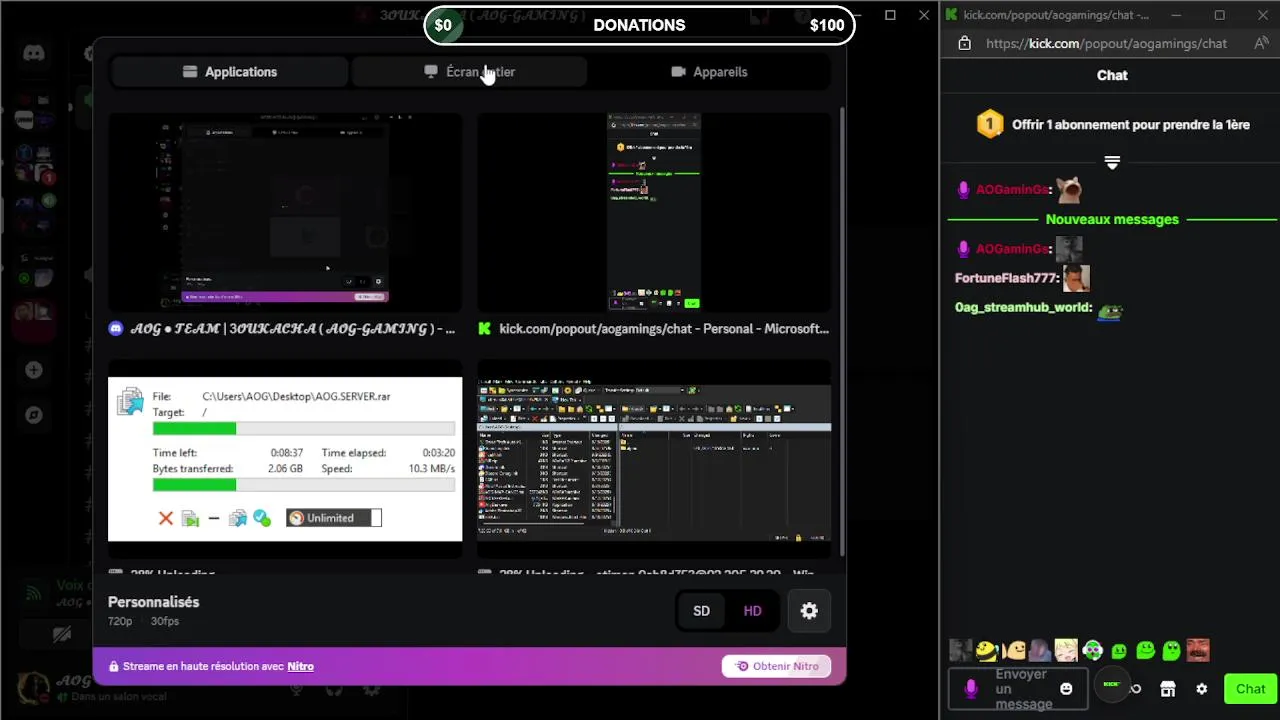Insert the bee quick emote

(987, 651)
